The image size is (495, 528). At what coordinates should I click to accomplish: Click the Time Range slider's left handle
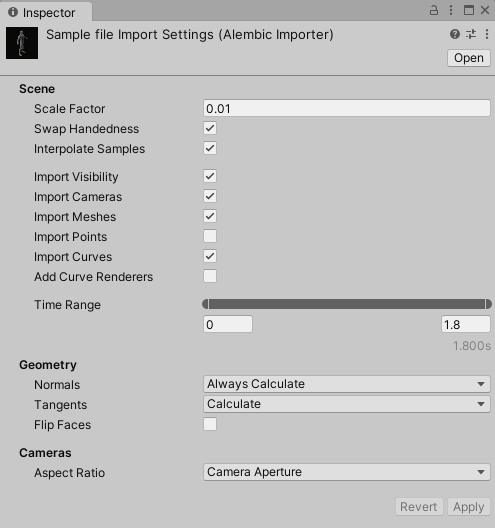pos(205,304)
